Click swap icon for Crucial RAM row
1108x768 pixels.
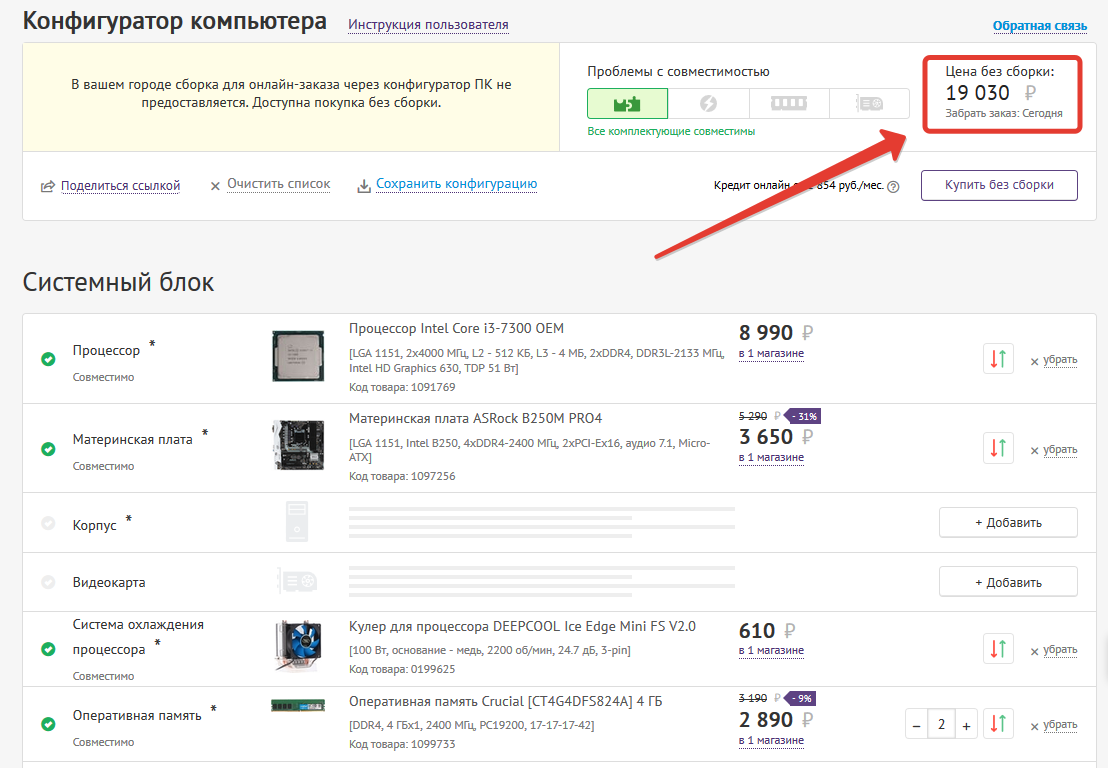point(998,724)
